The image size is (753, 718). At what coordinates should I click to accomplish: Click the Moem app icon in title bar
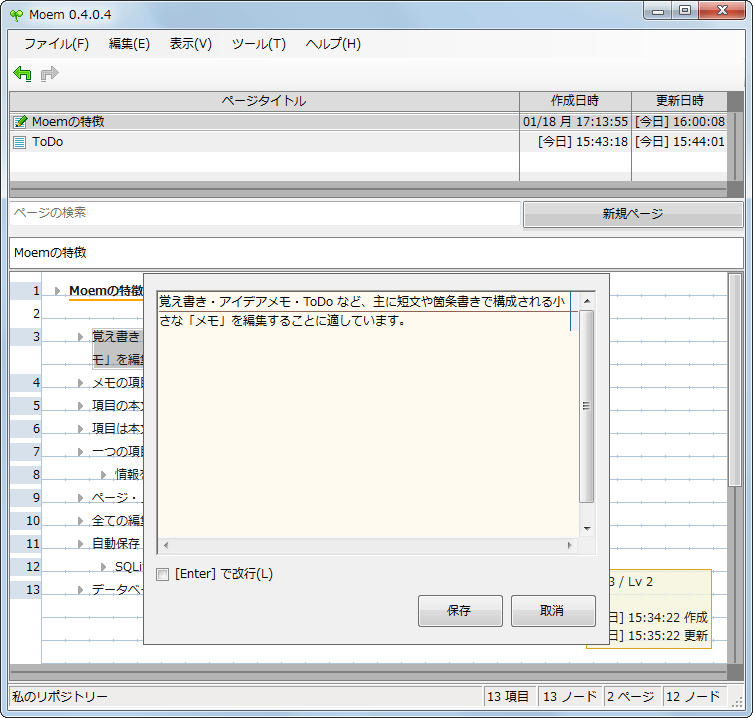tap(16, 15)
